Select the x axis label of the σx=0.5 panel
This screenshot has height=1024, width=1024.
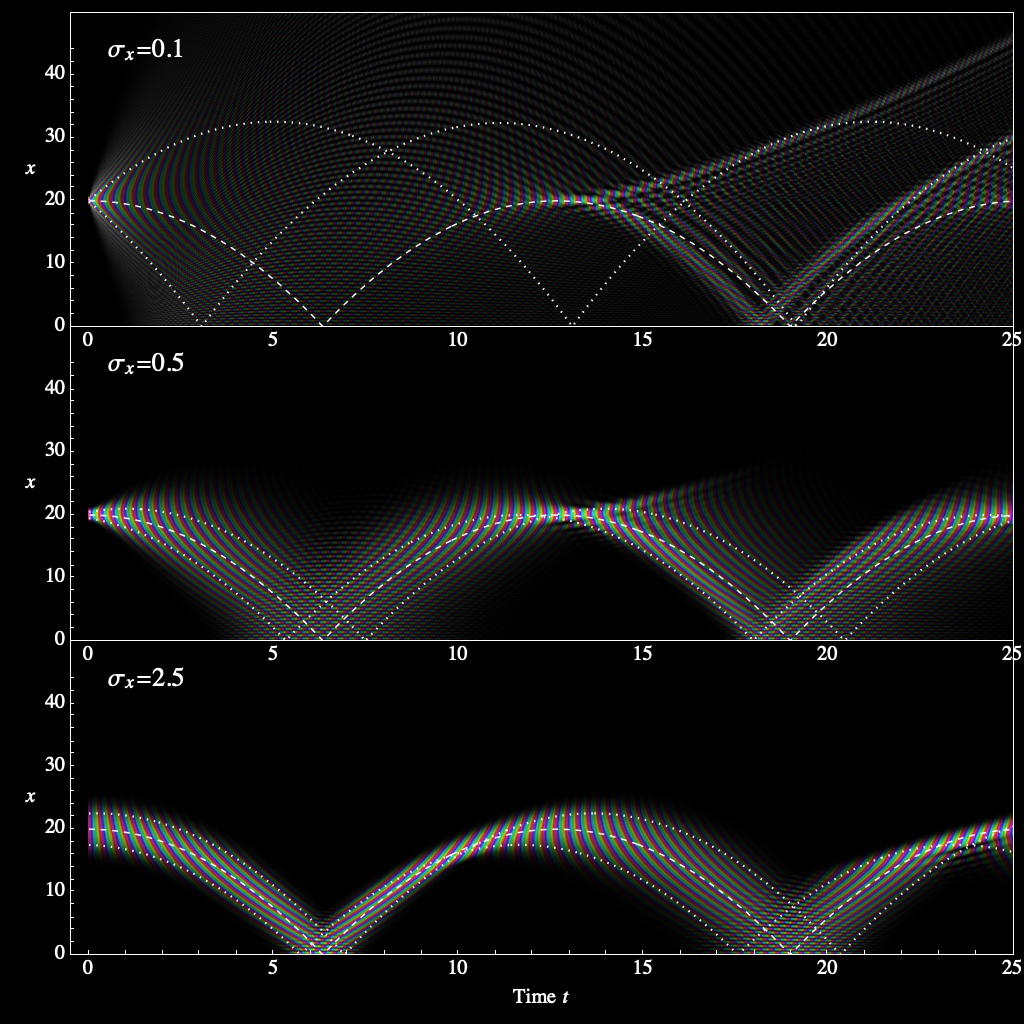[30, 483]
